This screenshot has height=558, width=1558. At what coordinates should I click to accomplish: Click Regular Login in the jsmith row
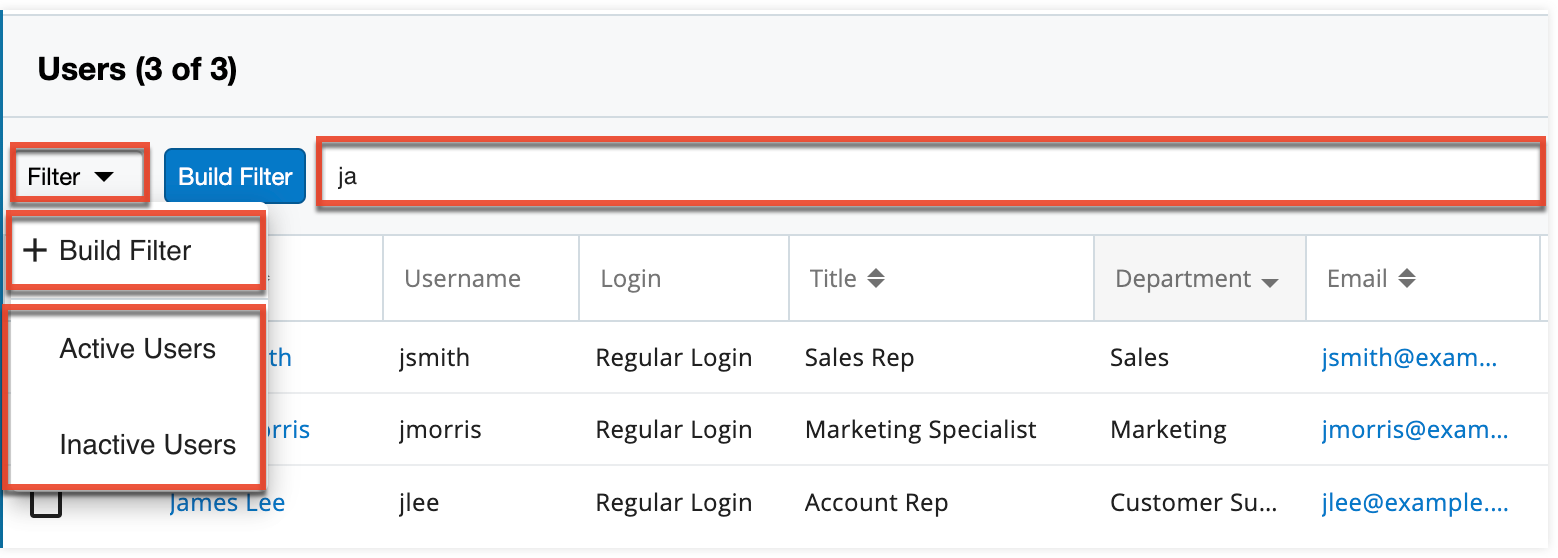[673, 358]
